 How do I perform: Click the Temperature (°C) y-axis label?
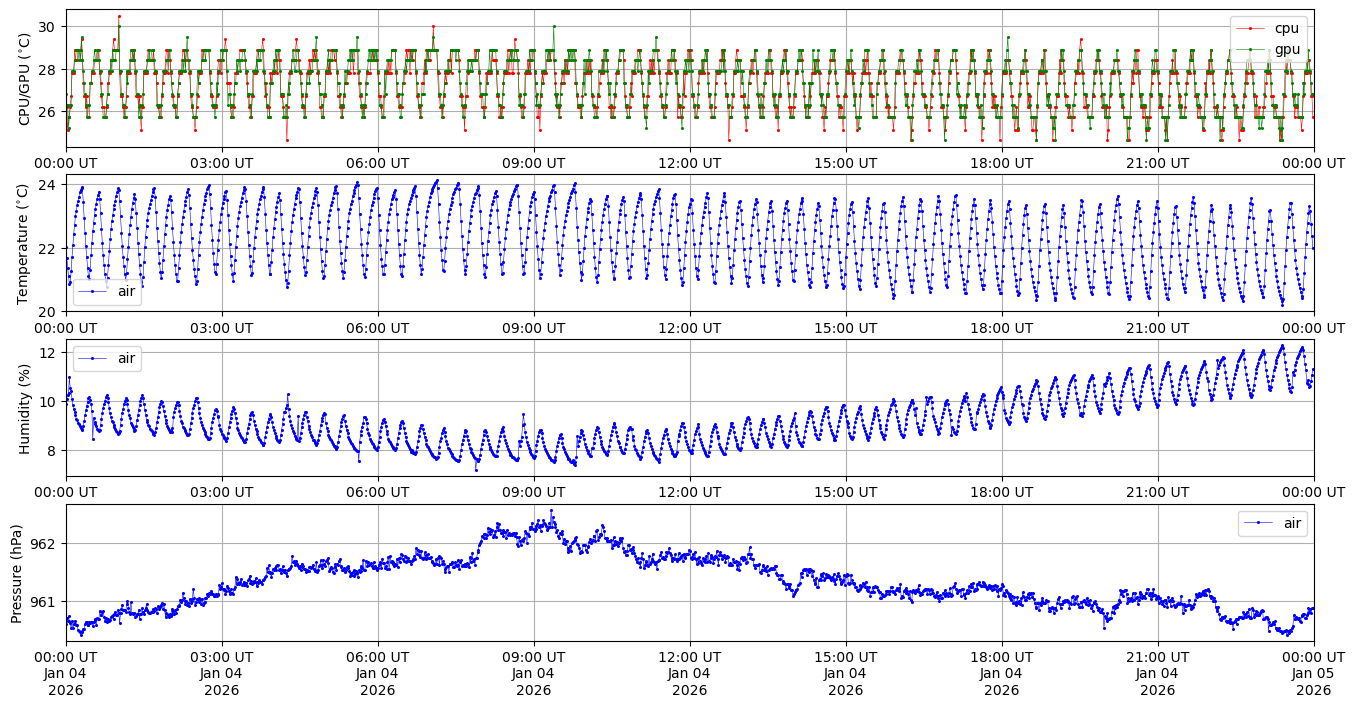(x=24, y=243)
